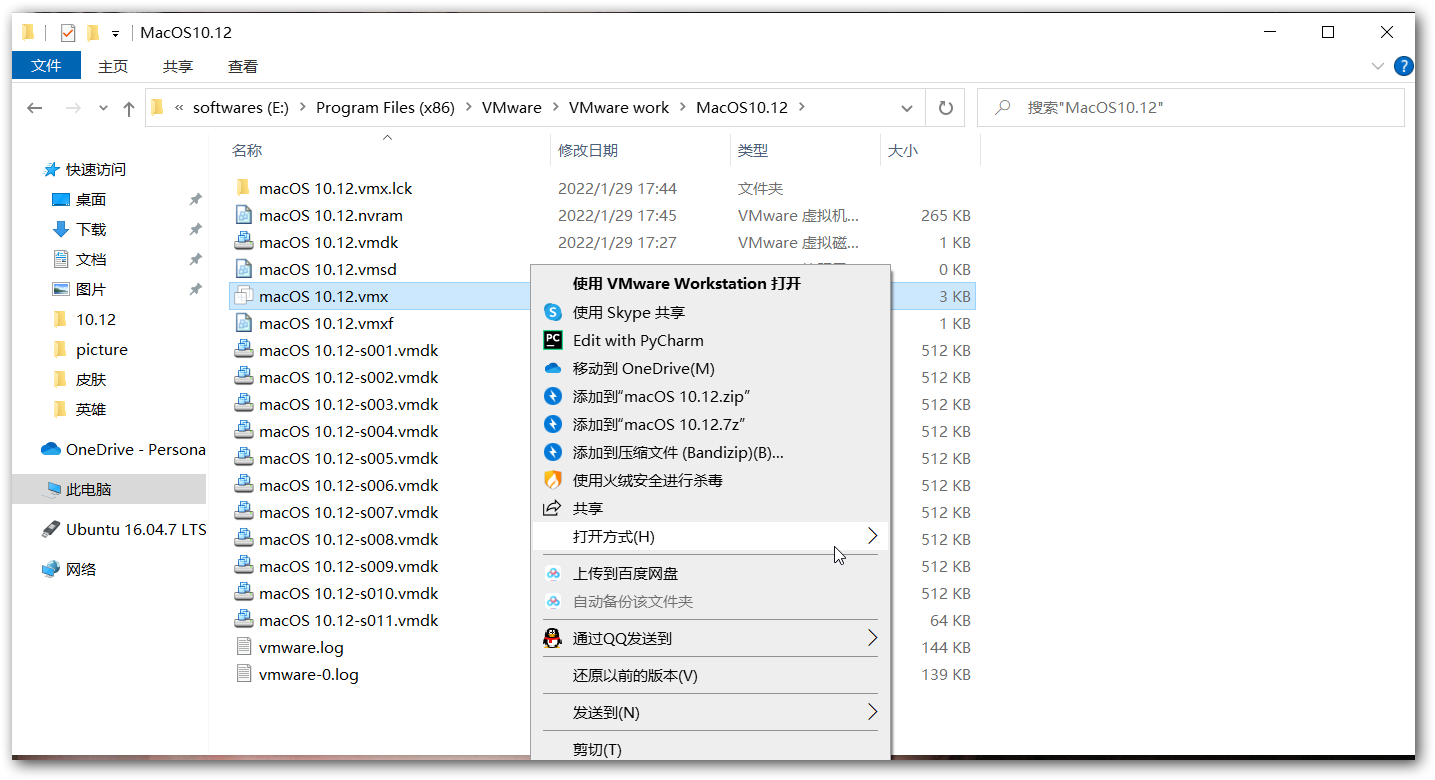Open the 查看 ribbon tab

click(243, 66)
